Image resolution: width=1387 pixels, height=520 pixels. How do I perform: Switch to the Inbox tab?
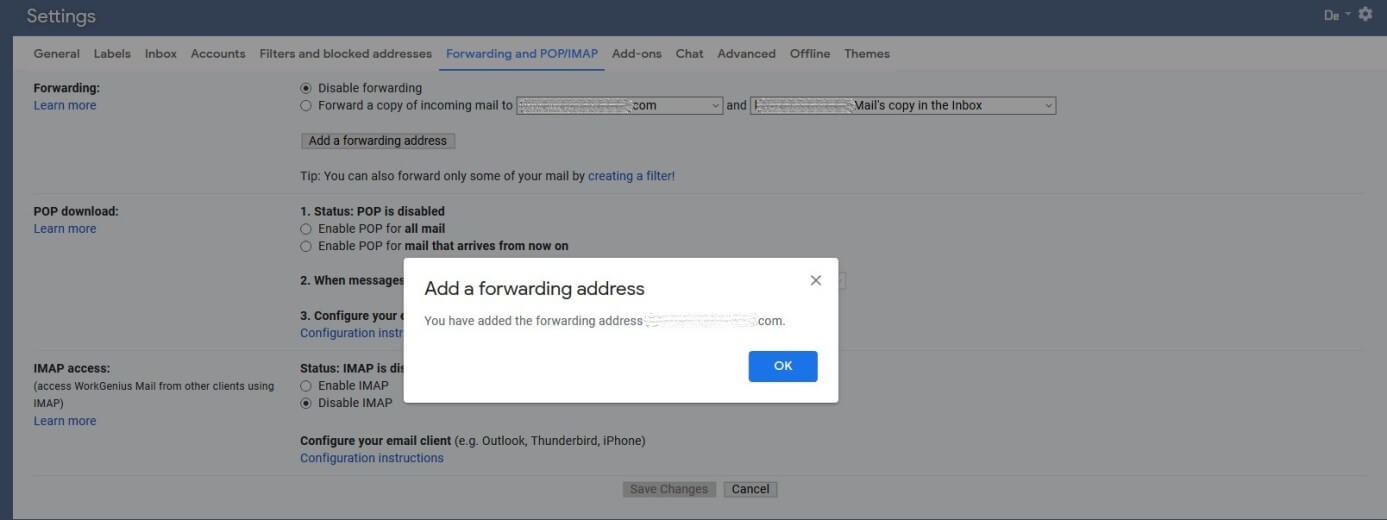point(161,54)
